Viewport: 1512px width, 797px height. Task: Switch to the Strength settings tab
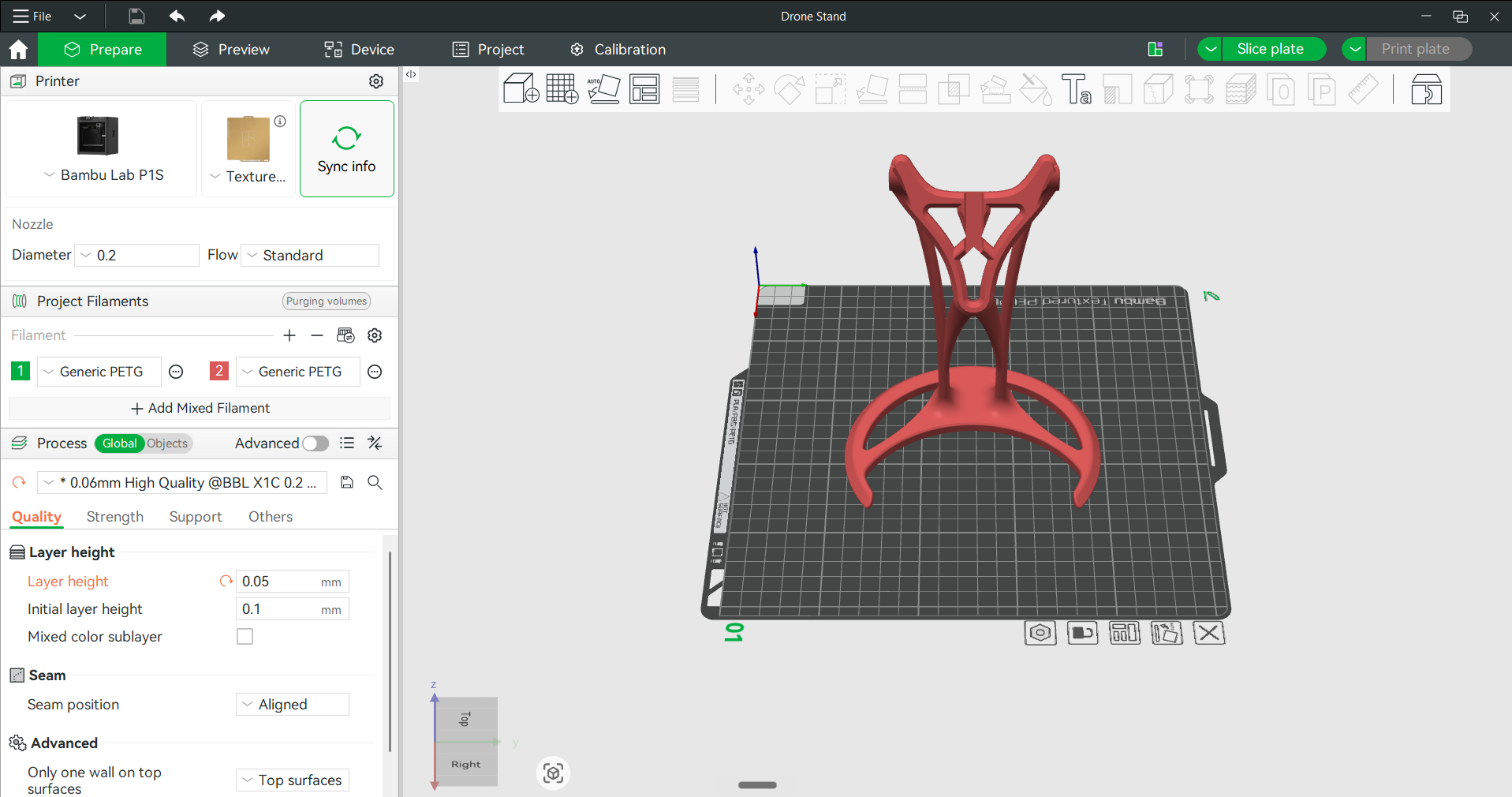pyautogui.click(x=115, y=516)
